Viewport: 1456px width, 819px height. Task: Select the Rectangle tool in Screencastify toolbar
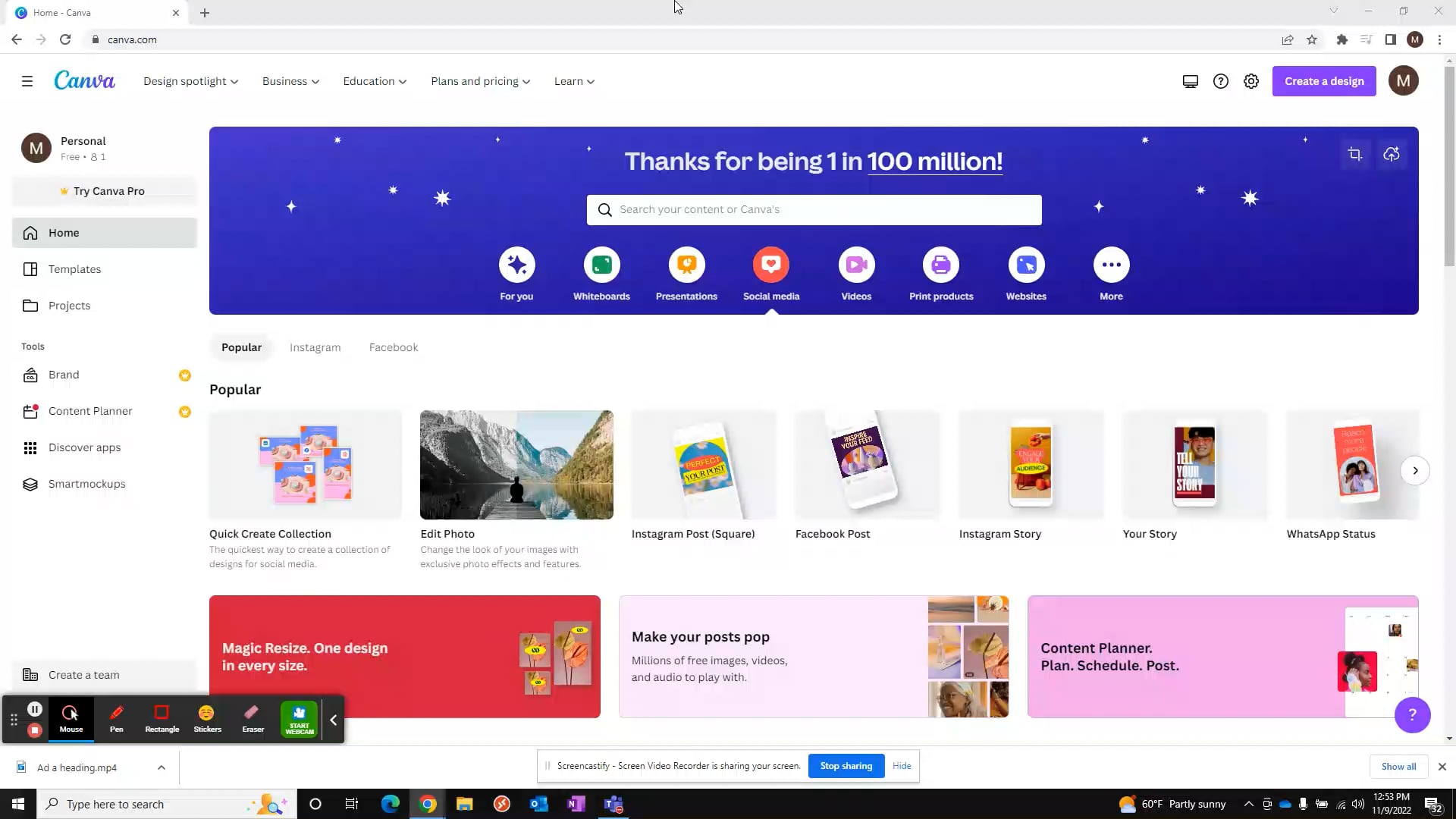tap(162, 719)
